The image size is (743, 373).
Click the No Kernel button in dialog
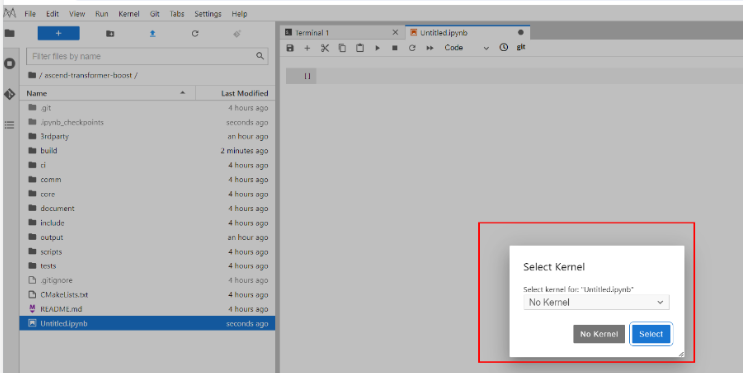599,334
